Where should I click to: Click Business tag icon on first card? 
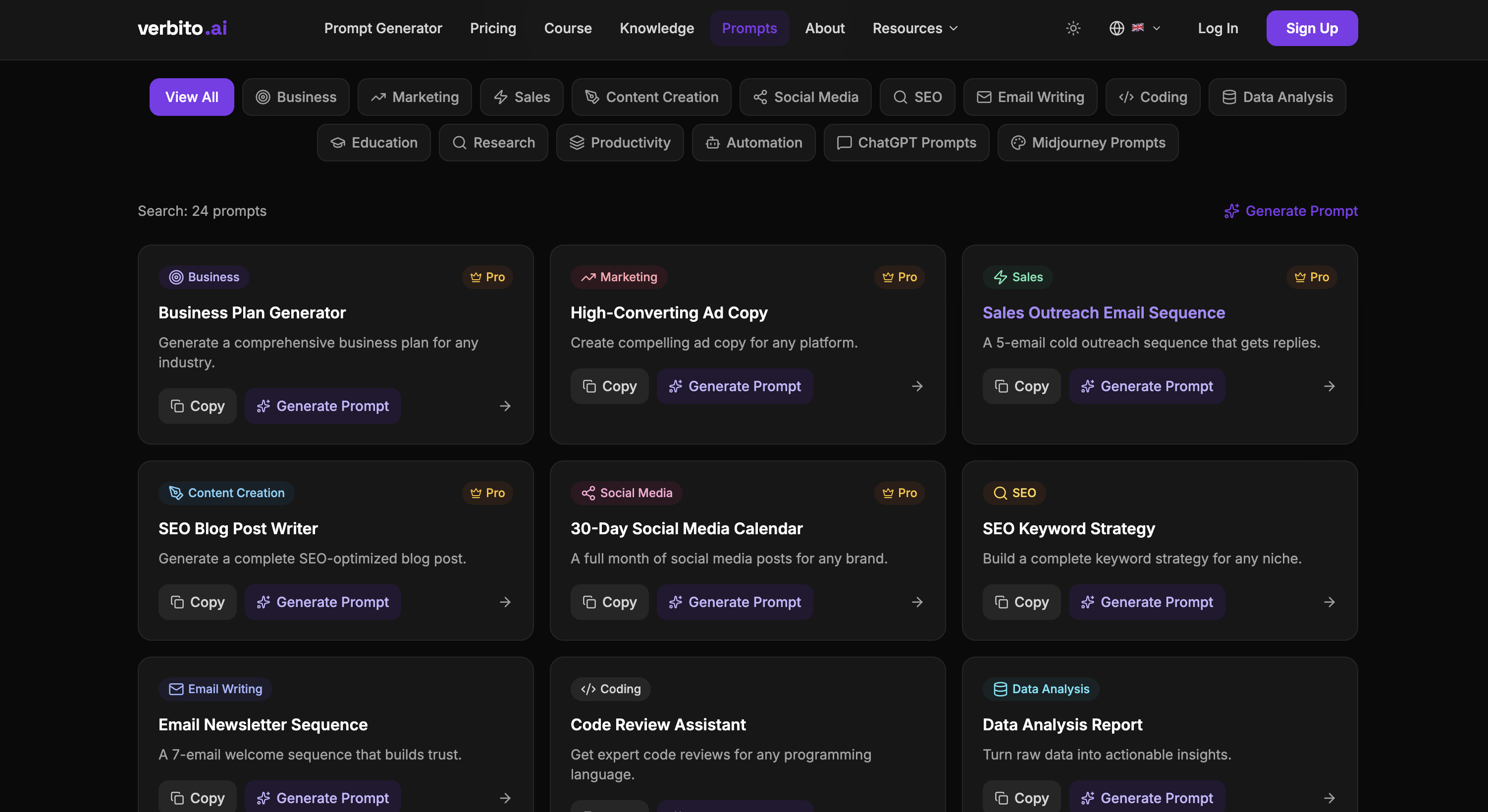tap(176, 277)
